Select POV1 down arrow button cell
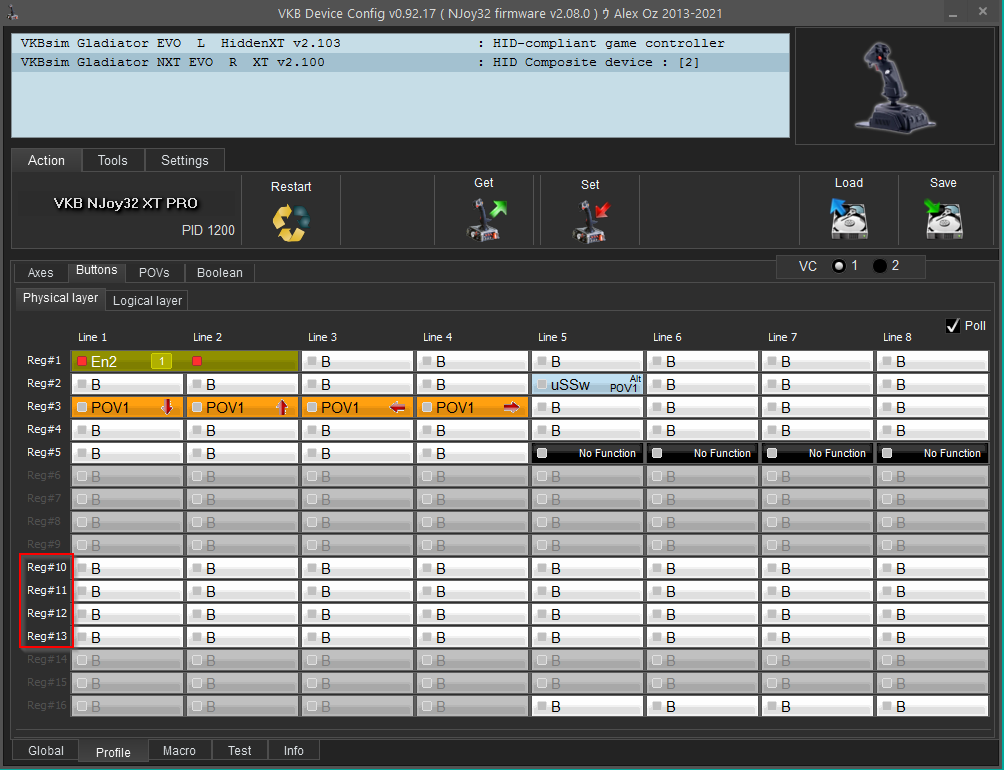Viewport: 1004px width, 770px height. tap(127, 408)
